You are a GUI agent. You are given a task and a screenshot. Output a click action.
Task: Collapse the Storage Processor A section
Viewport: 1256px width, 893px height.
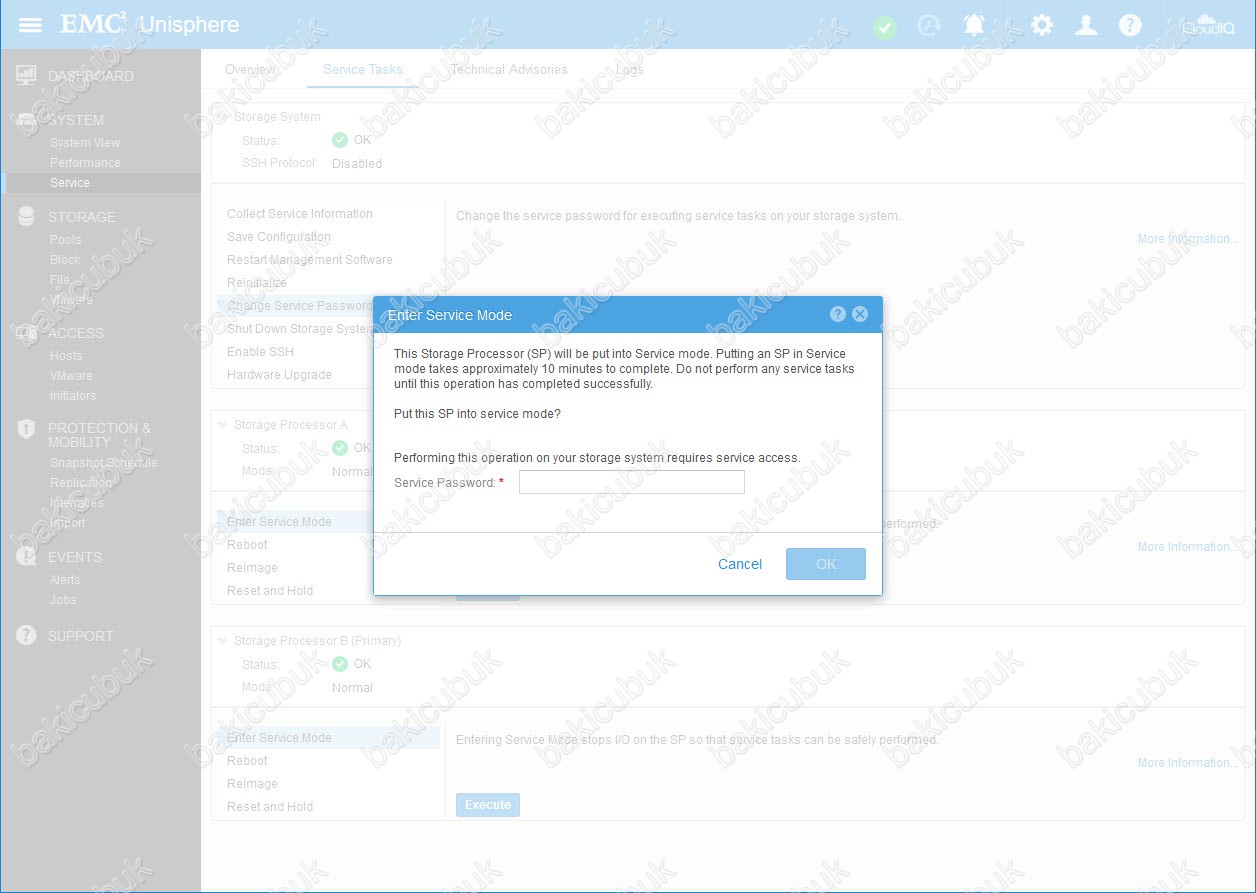[x=223, y=425]
